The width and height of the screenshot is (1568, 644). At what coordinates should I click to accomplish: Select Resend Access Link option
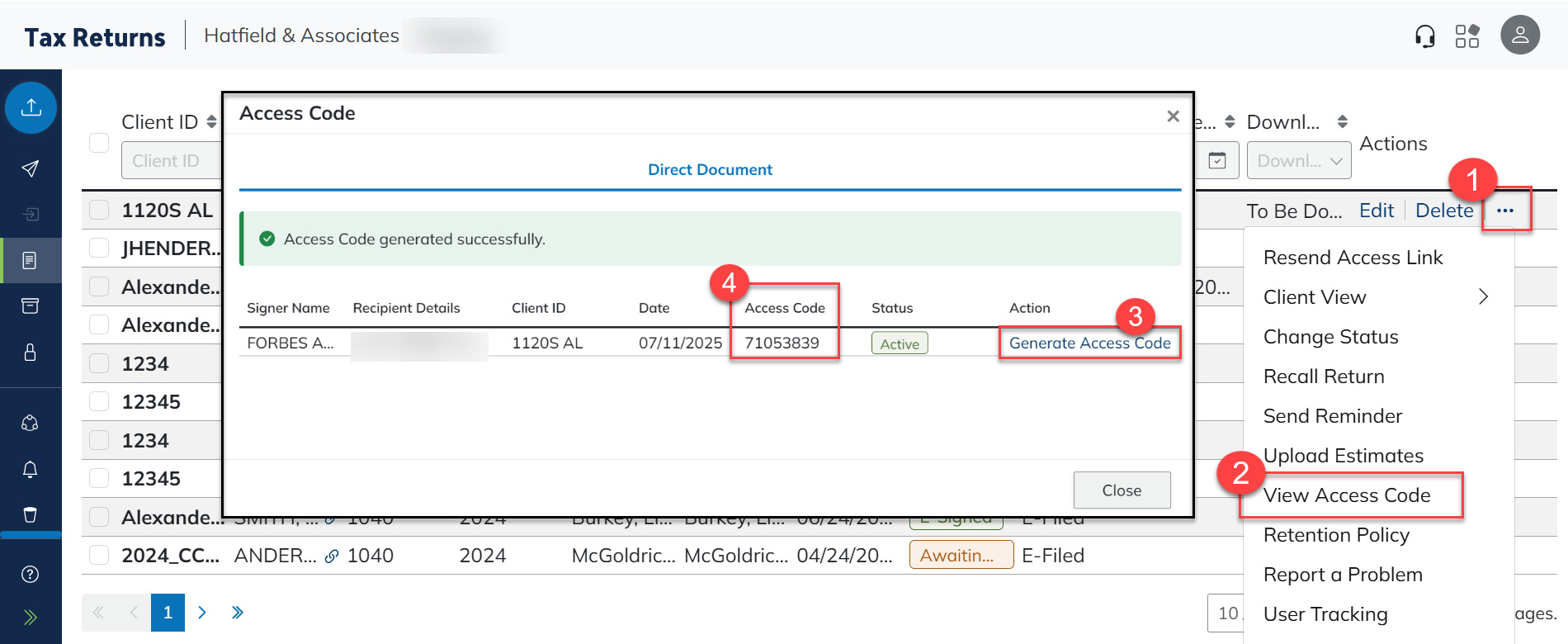[1353, 258]
